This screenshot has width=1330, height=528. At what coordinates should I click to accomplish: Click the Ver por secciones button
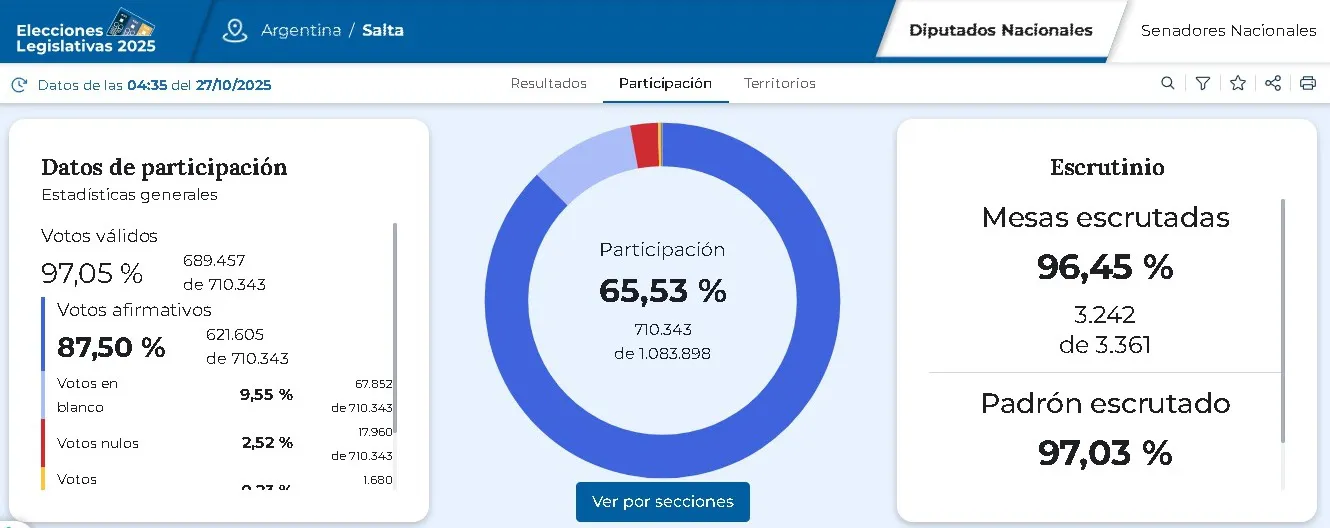[x=662, y=502]
